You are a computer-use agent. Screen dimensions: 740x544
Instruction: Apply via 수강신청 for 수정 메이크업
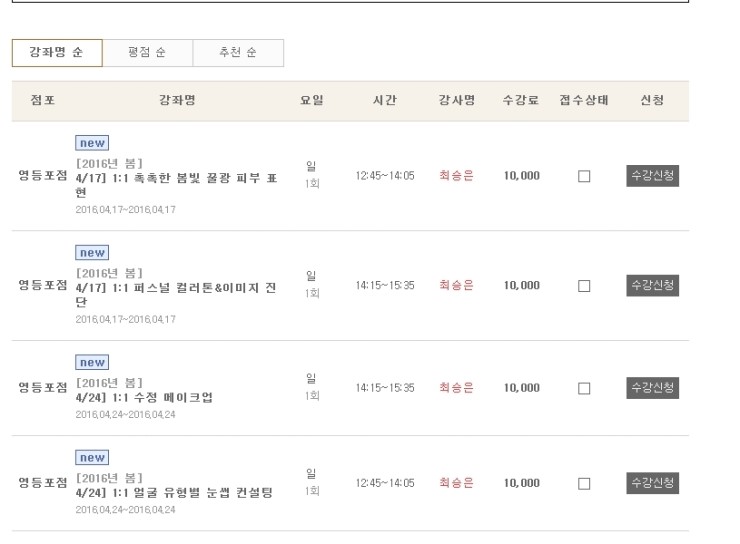pyautogui.click(x=653, y=387)
